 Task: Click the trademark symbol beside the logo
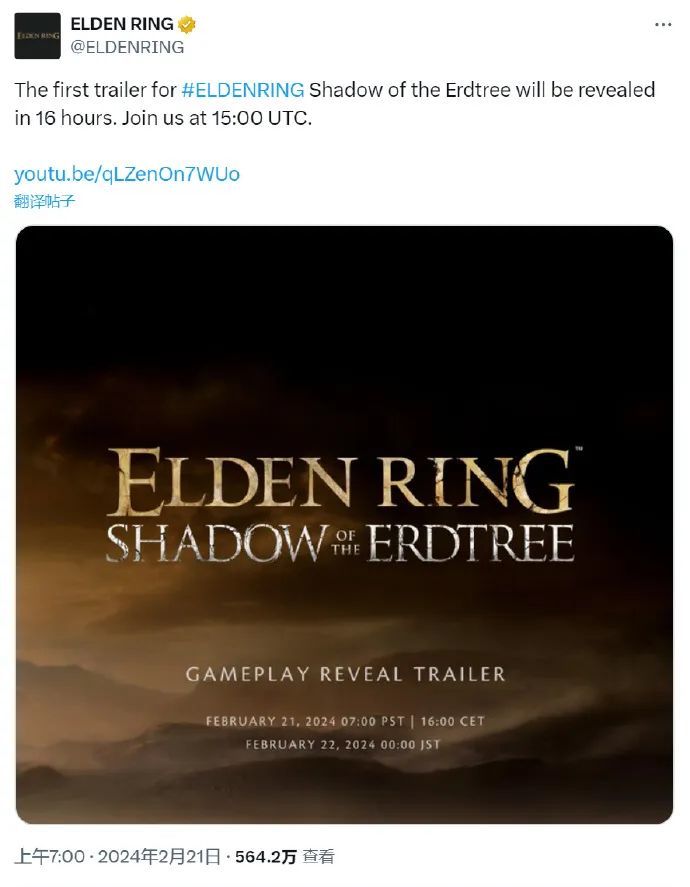point(577,452)
